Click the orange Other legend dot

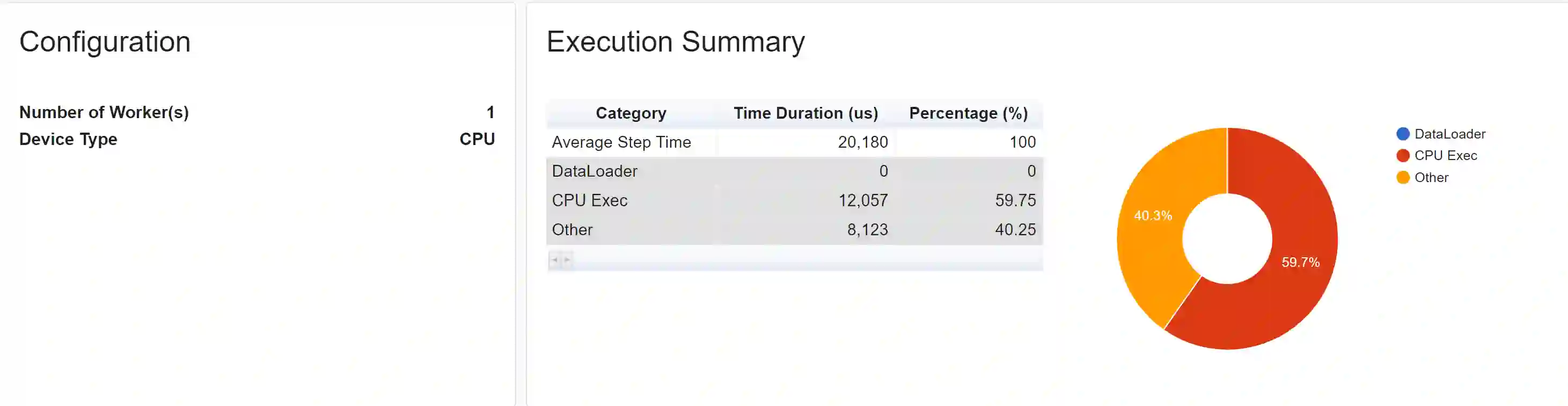1402,177
